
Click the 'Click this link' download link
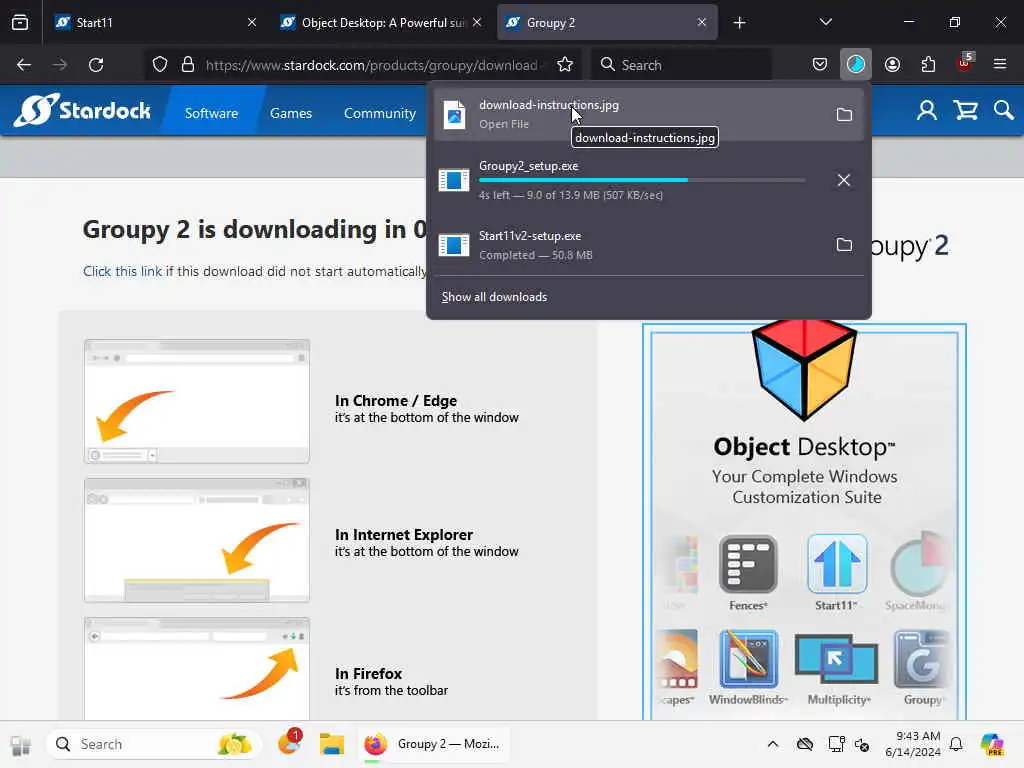[x=122, y=271]
